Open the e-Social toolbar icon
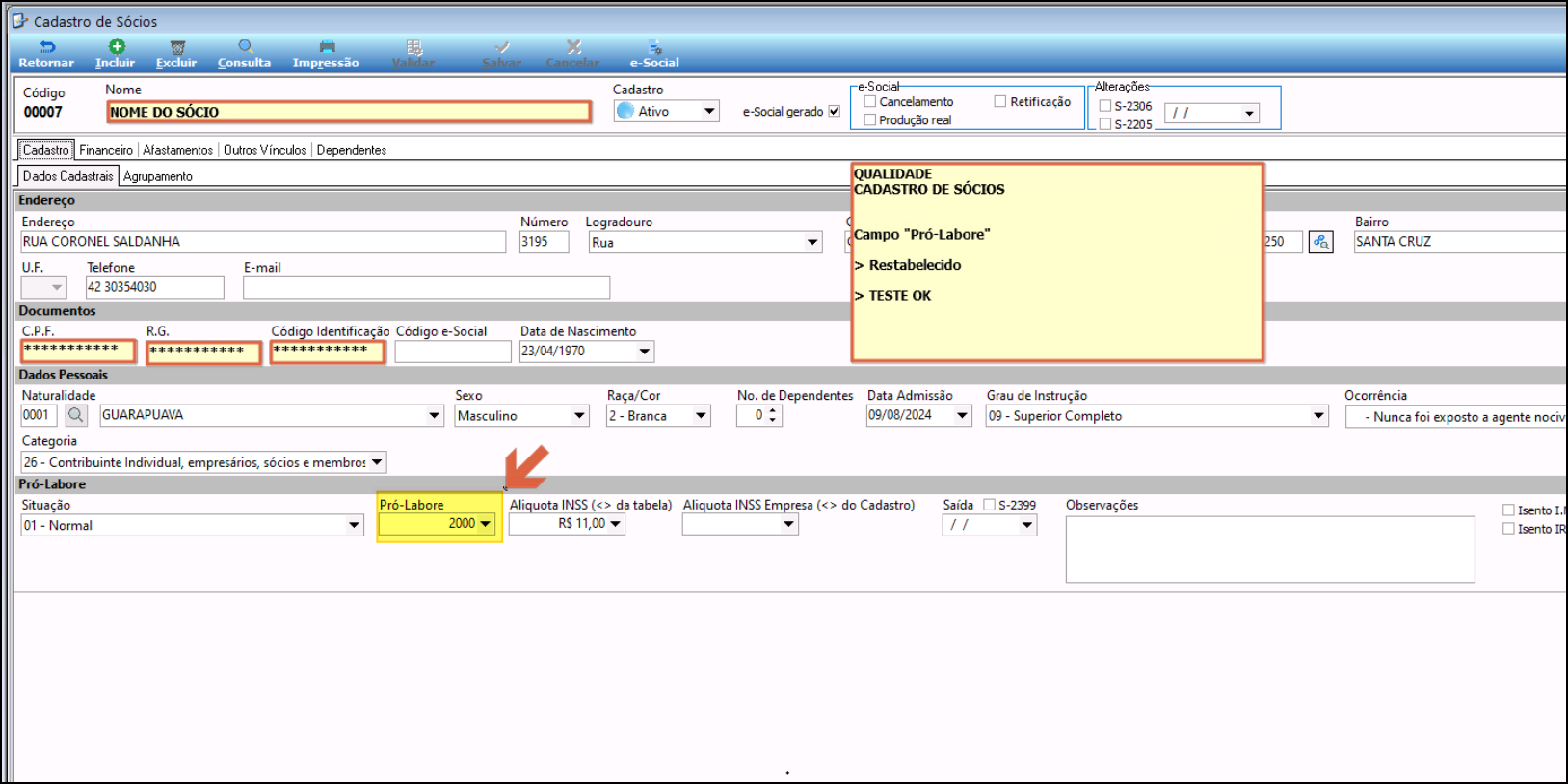This screenshot has width=1568, height=784. (655, 46)
